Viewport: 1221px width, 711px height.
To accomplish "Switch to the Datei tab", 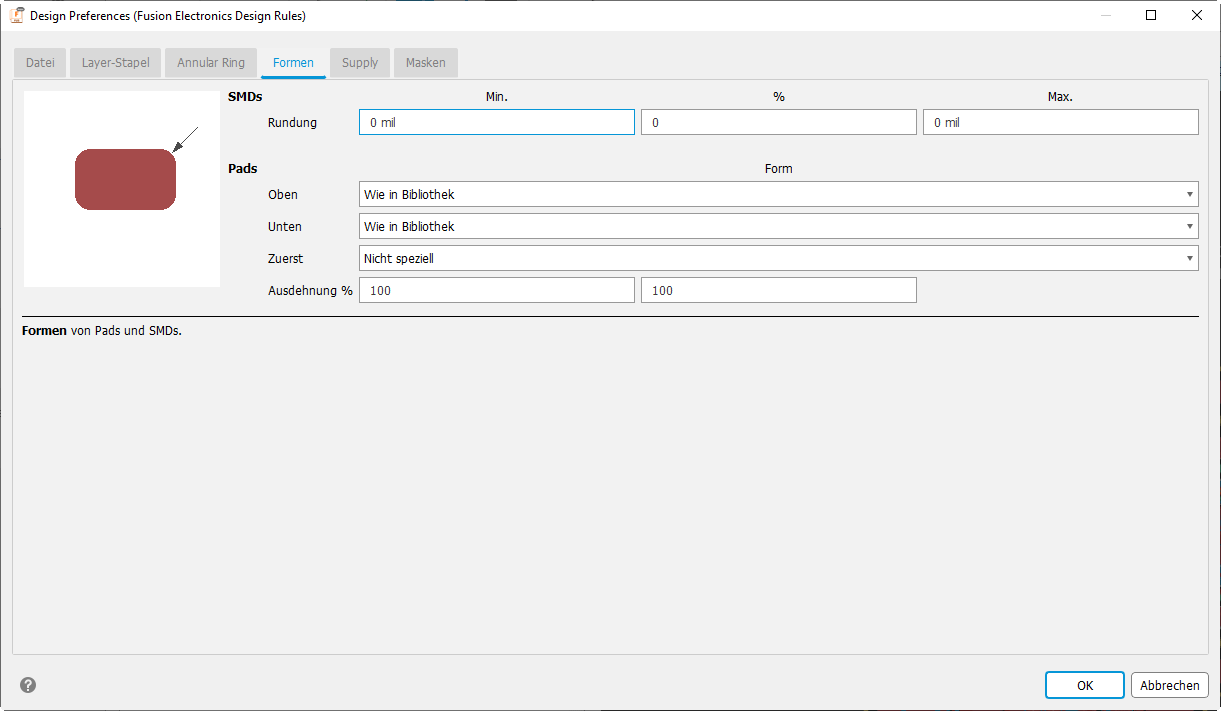I will [40, 62].
